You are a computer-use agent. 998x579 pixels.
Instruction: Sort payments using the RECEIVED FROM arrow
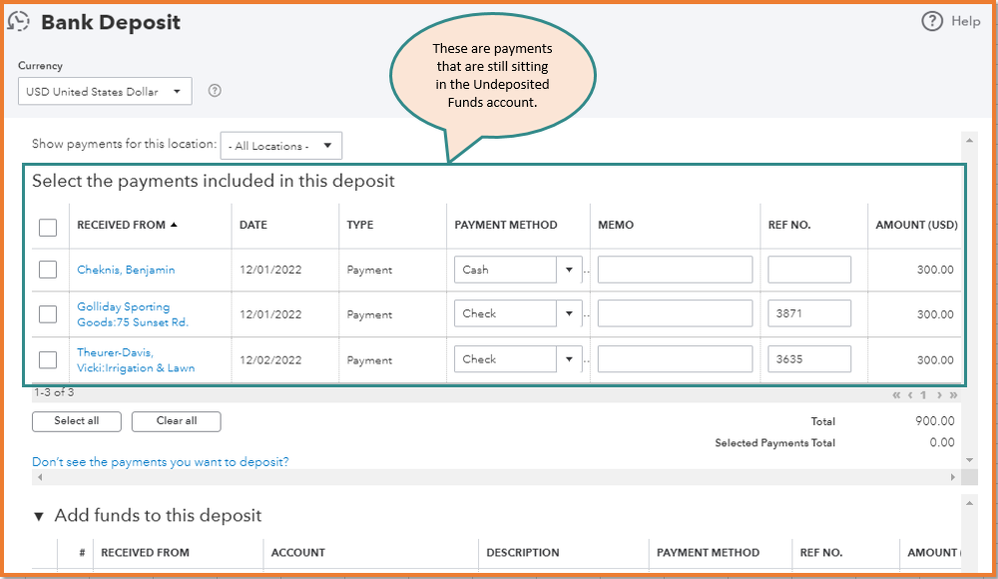[176, 224]
